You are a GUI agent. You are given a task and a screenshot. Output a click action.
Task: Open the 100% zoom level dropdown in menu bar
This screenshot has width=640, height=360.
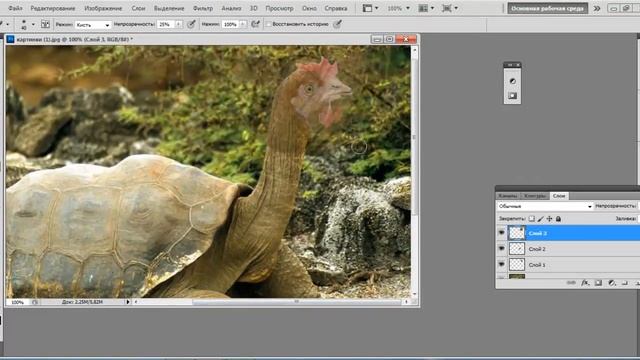(398, 8)
